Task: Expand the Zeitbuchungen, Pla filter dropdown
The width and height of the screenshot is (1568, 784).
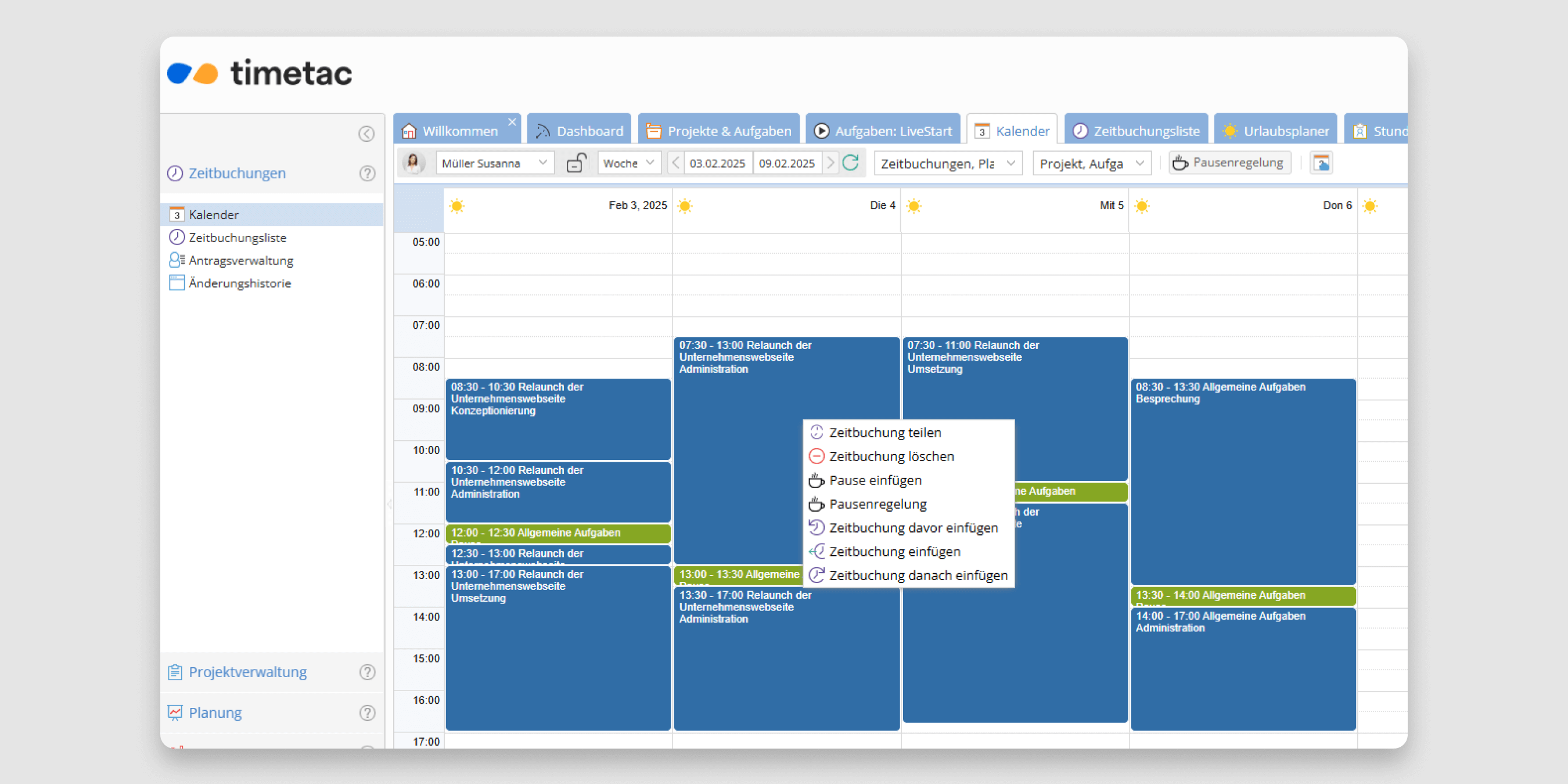Action: point(947,163)
